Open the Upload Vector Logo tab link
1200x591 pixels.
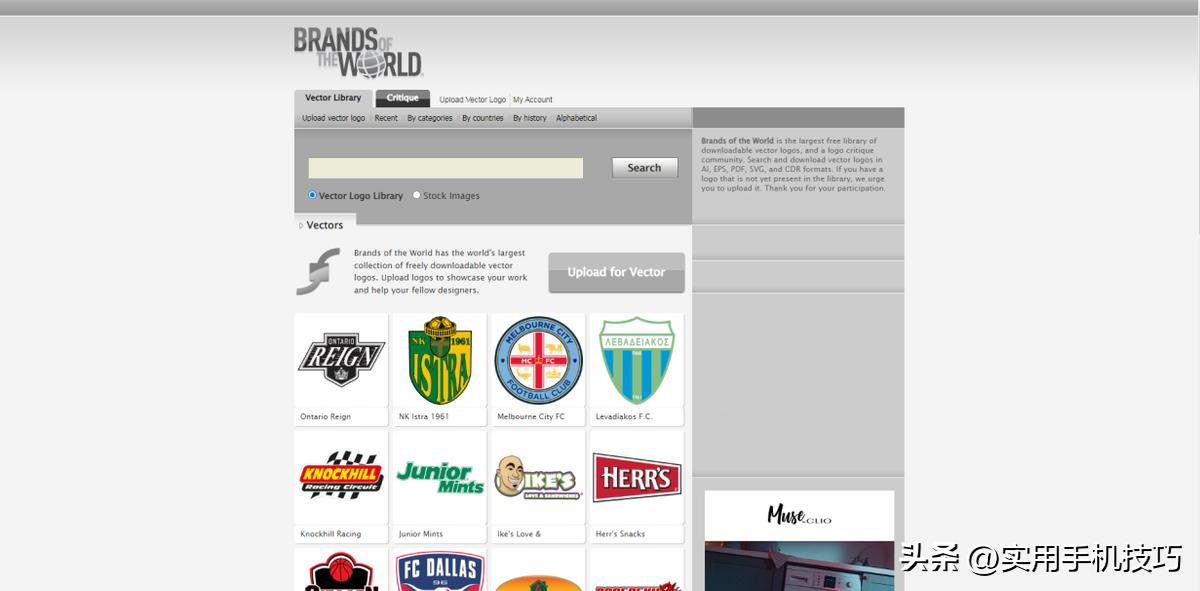point(472,100)
